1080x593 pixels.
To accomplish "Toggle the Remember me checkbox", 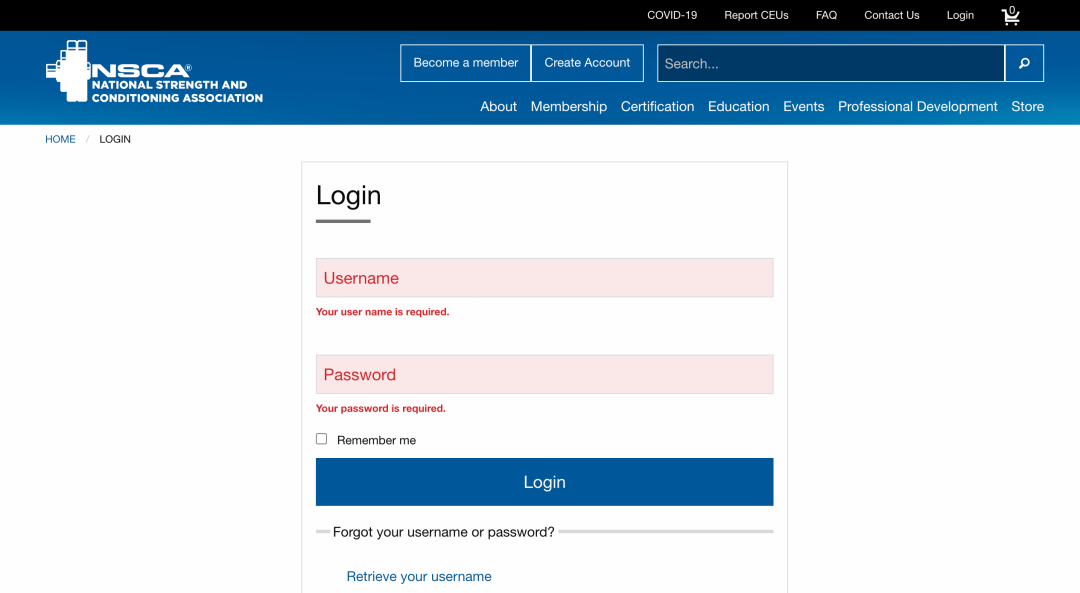I will pyautogui.click(x=322, y=439).
